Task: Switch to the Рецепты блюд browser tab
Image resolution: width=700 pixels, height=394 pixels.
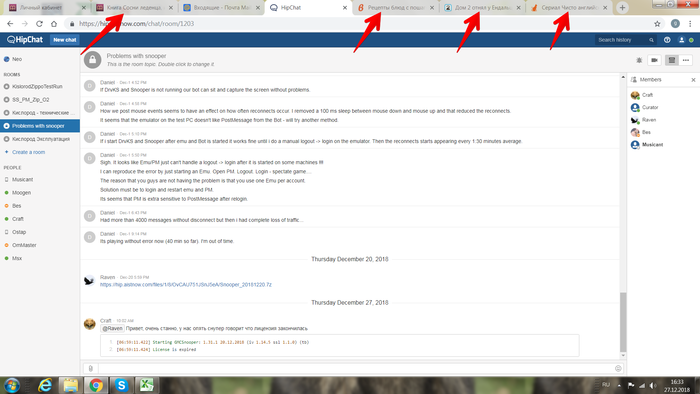Action: point(396,8)
